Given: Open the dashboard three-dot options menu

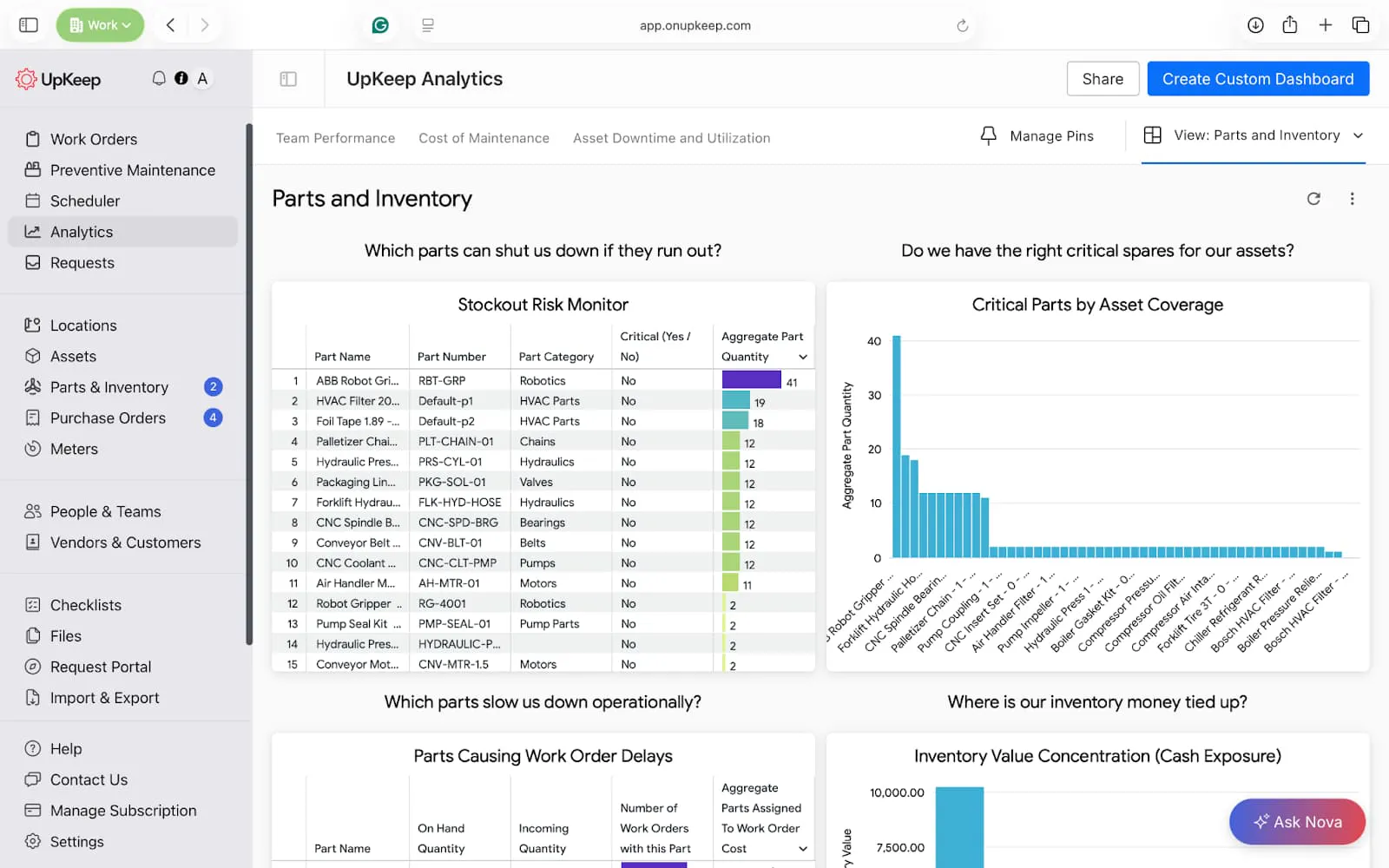Looking at the screenshot, I should (x=1352, y=199).
